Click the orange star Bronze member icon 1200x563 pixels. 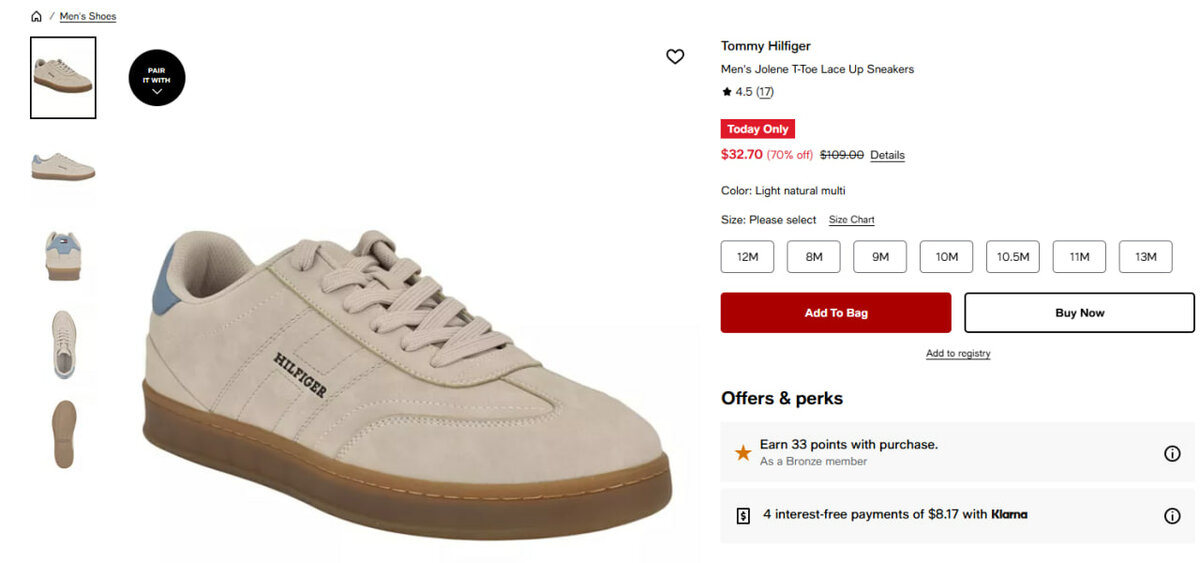click(x=743, y=453)
